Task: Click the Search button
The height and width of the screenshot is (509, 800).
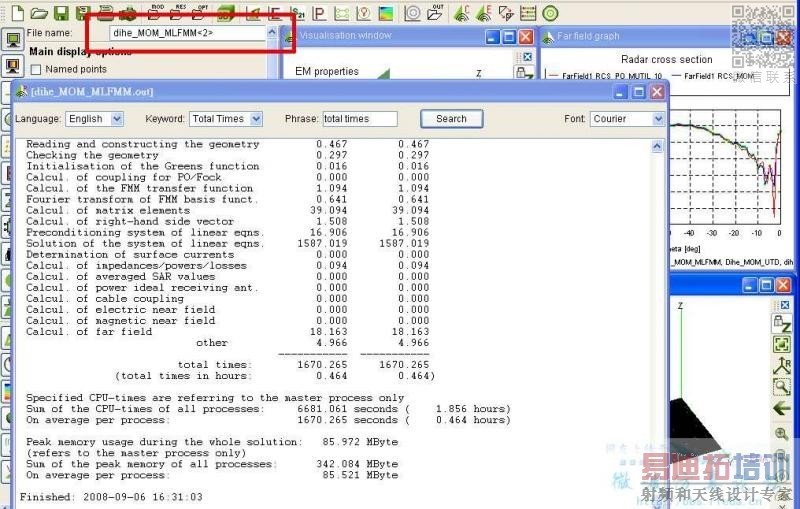Action: (x=452, y=119)
